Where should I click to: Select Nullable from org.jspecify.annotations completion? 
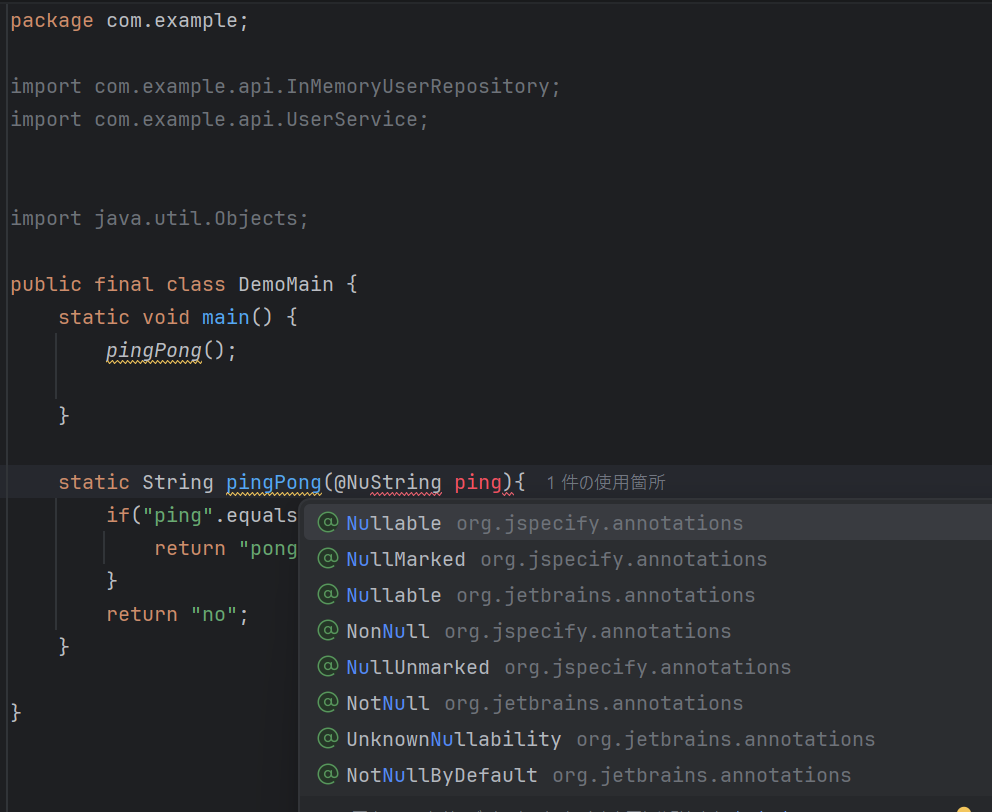pyautogui.click(x=648, y=523)
